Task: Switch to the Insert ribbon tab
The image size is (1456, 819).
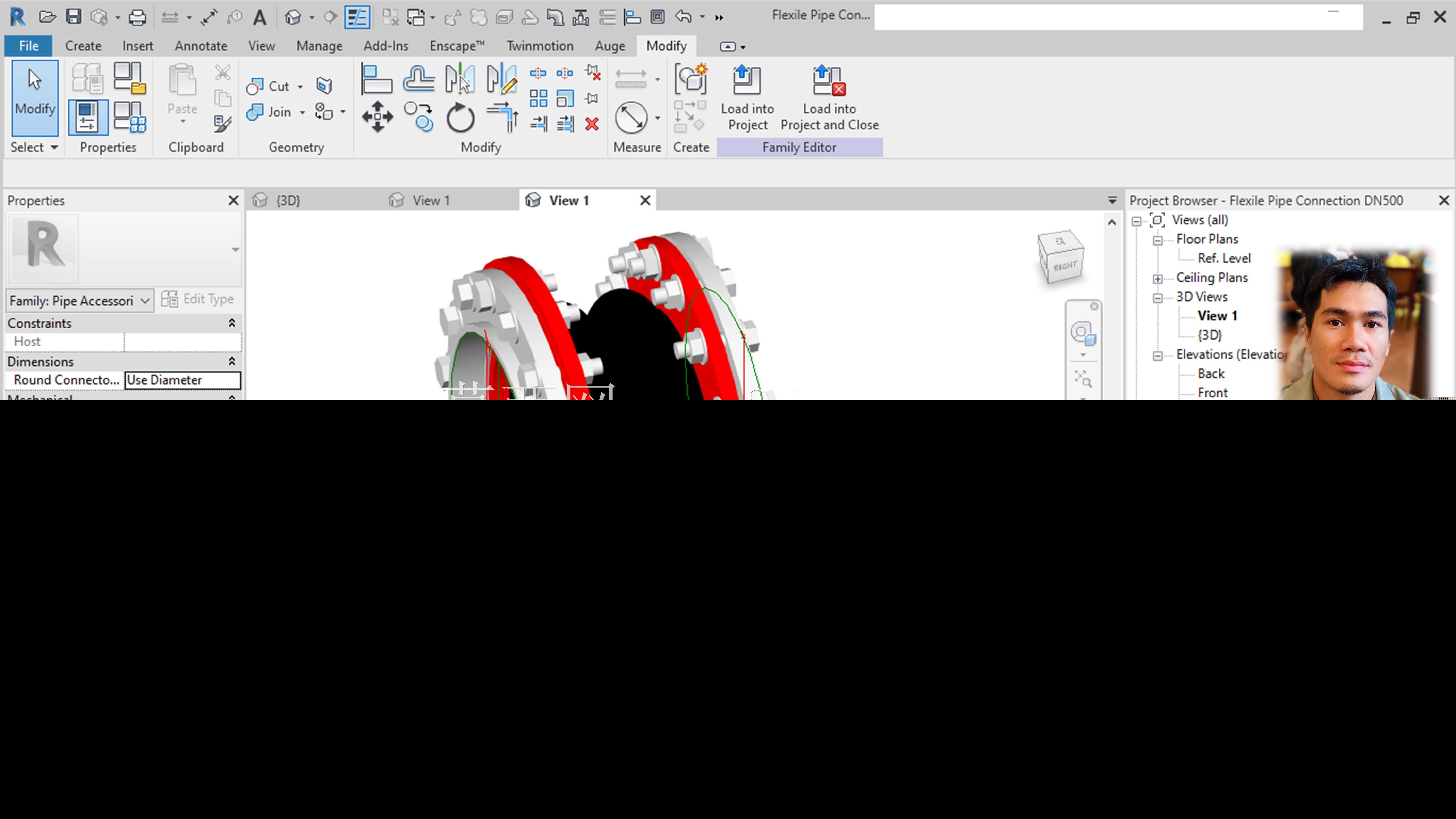Action: click(138, 46)
